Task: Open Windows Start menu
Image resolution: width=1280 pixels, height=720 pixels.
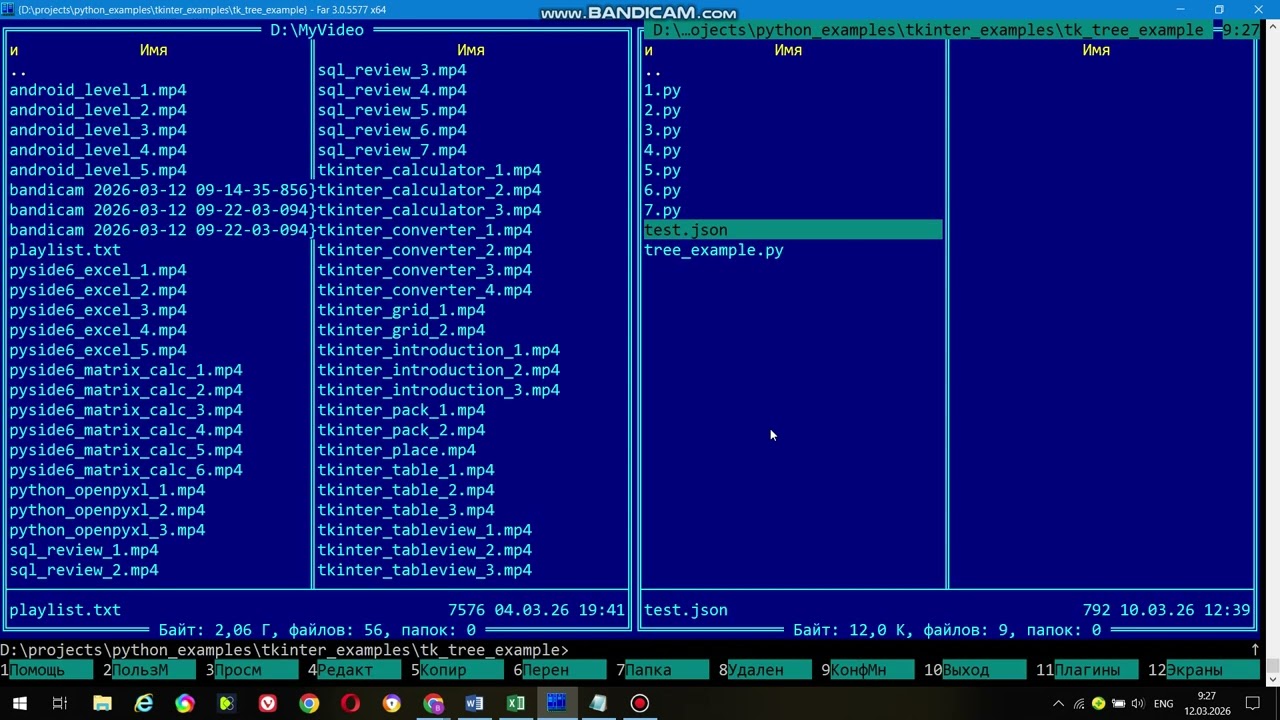Action: point(19,703)
